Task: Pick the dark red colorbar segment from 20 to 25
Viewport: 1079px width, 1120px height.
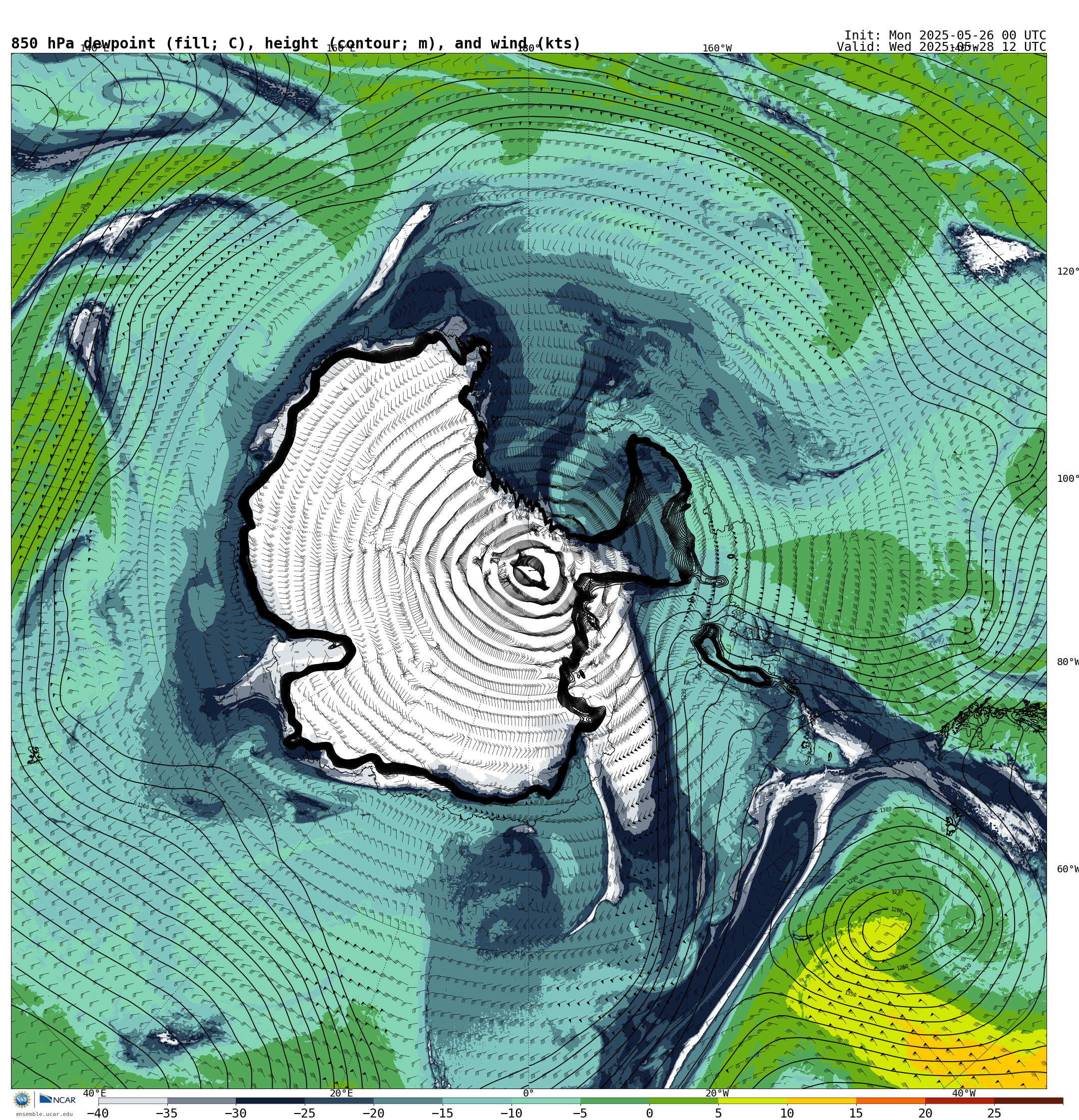Action: click(960, 1101)
